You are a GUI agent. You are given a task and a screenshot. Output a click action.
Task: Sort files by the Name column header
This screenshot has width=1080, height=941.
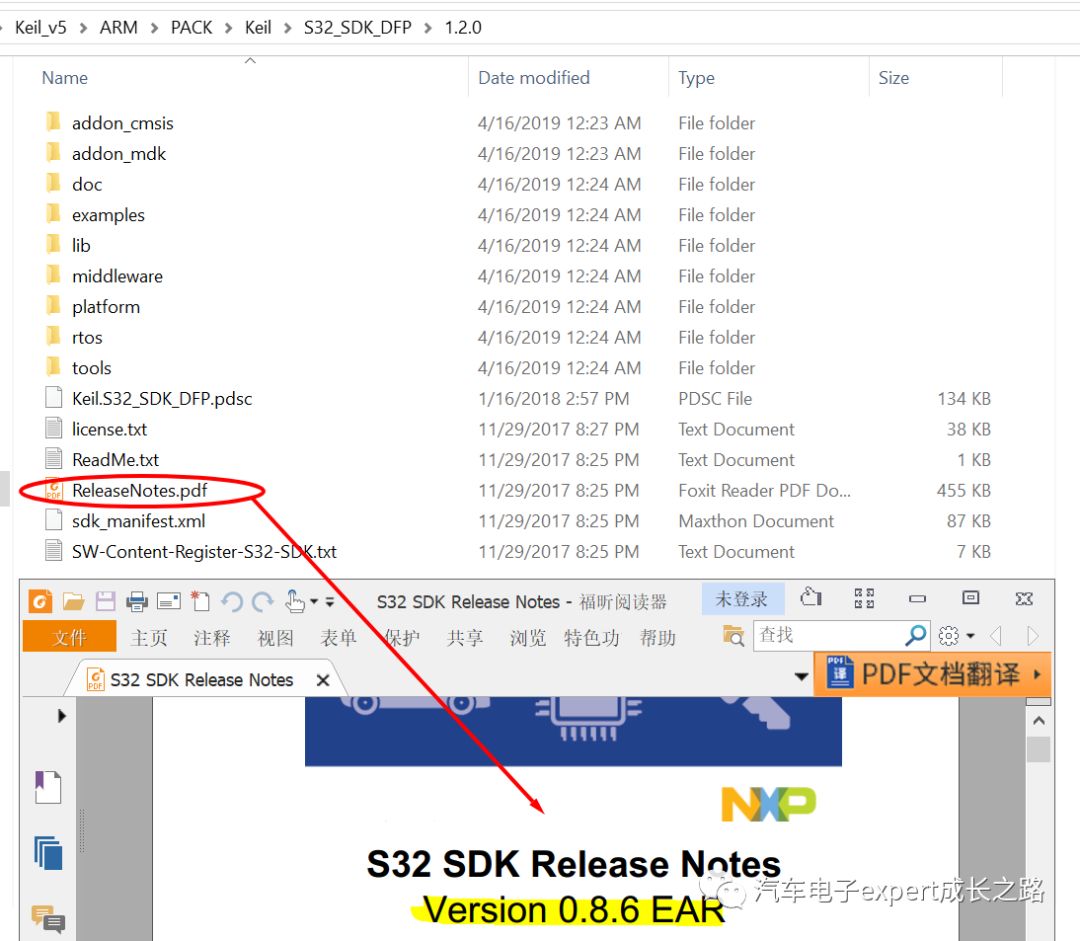[64, 78]
